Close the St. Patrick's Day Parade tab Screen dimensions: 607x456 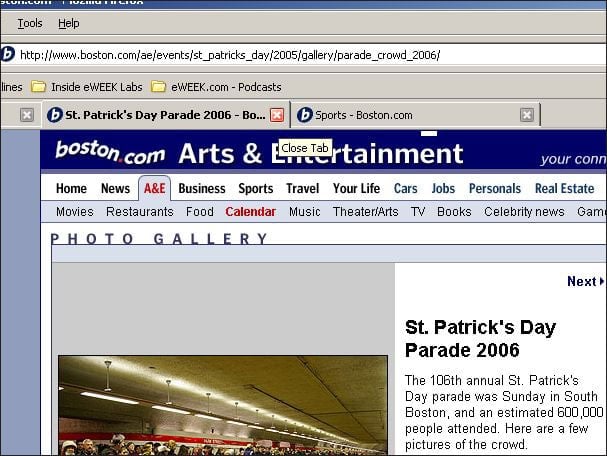(x=277, y=115)
